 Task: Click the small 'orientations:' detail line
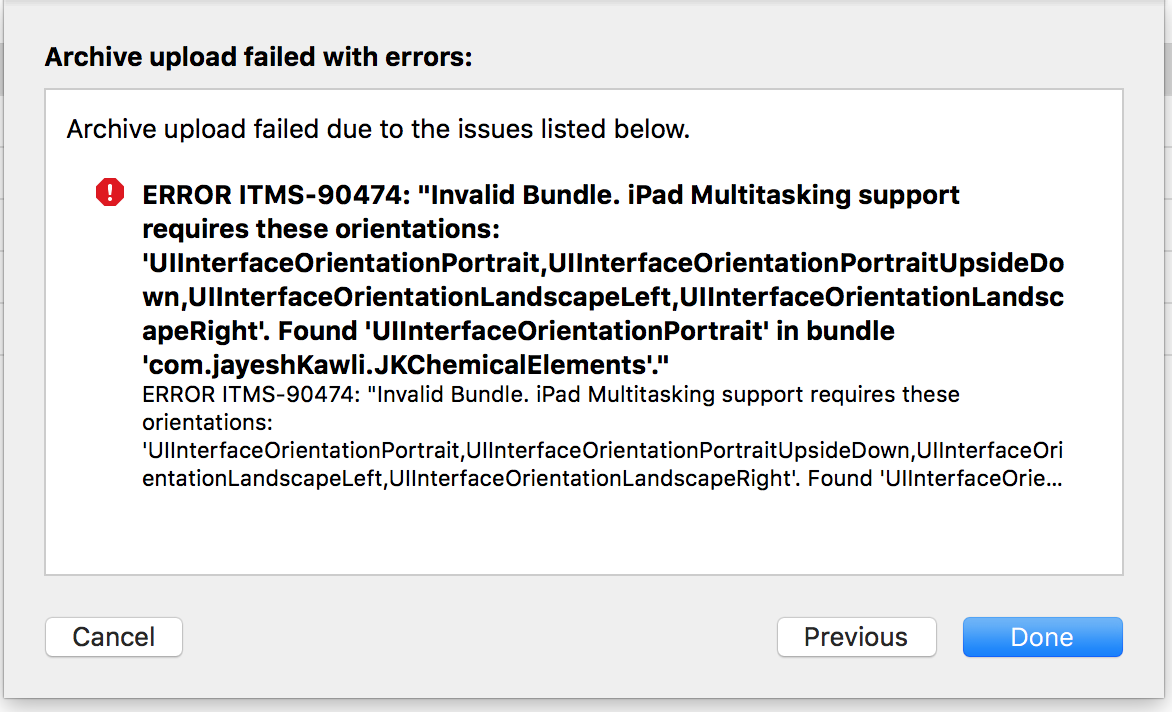point(208,422)
